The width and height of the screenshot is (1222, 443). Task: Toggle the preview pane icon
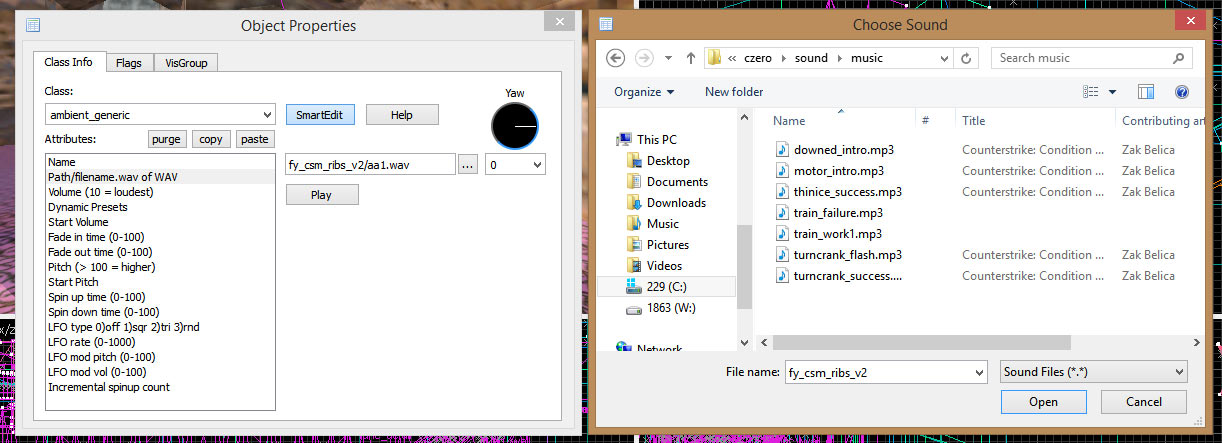pos(1146,92)
